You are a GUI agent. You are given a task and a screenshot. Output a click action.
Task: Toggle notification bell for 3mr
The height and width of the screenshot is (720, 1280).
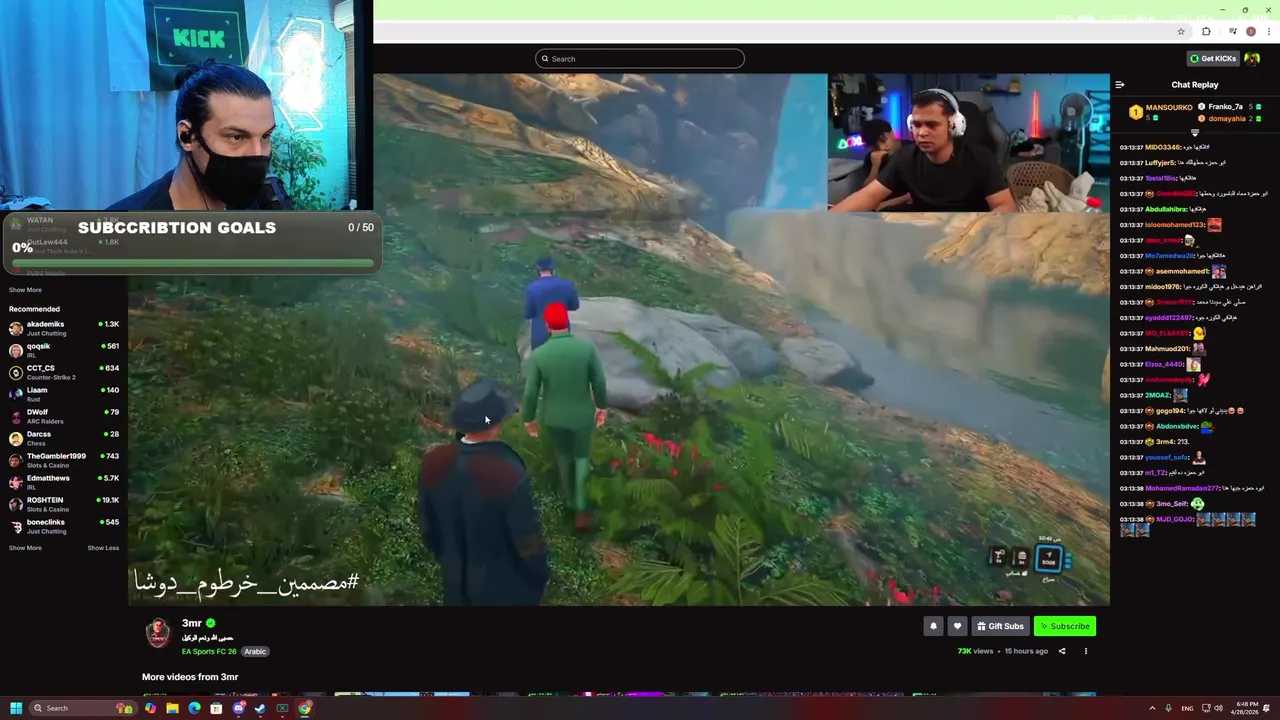pos(933,626)
